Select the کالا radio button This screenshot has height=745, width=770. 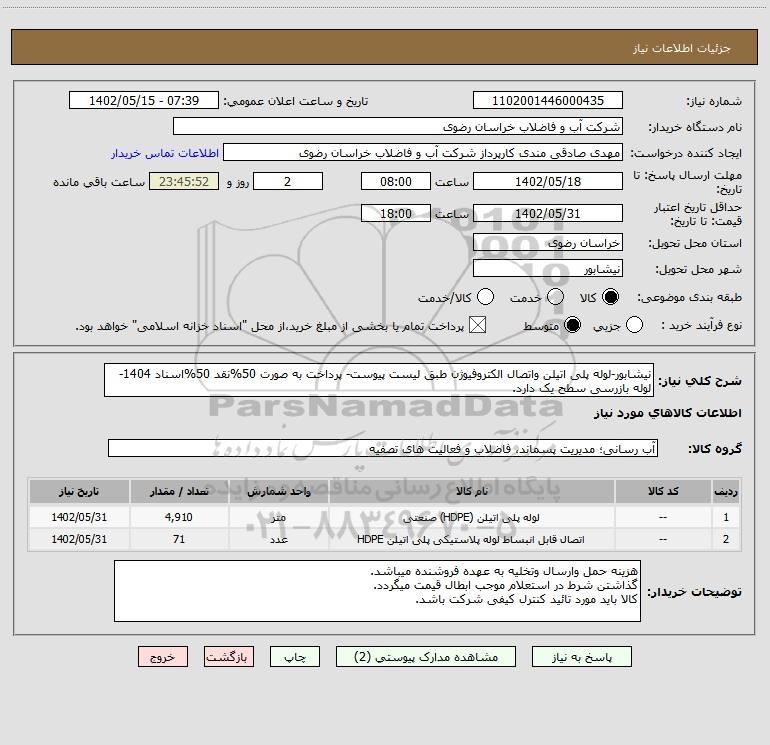[610, 297]
